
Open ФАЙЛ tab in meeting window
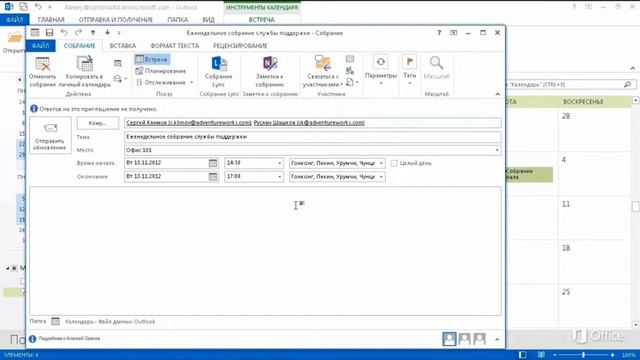pos(40,46)
